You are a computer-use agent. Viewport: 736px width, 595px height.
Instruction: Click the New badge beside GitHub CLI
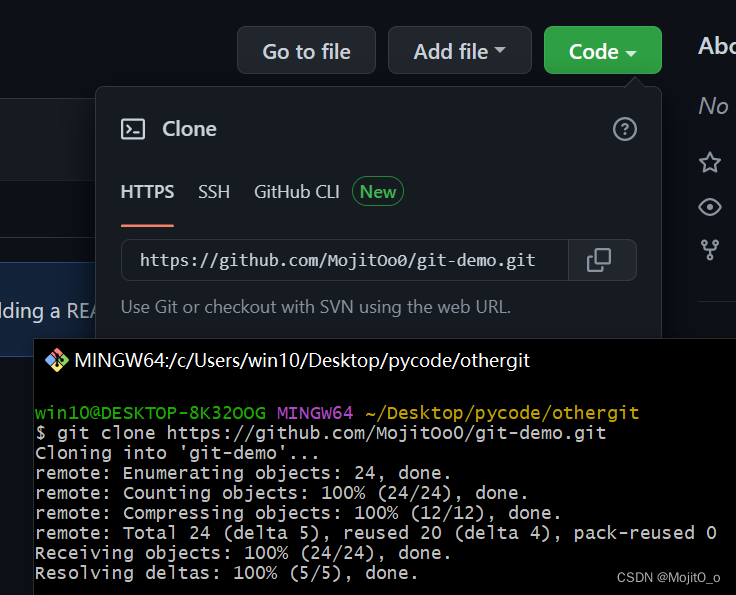click(378, 191)
